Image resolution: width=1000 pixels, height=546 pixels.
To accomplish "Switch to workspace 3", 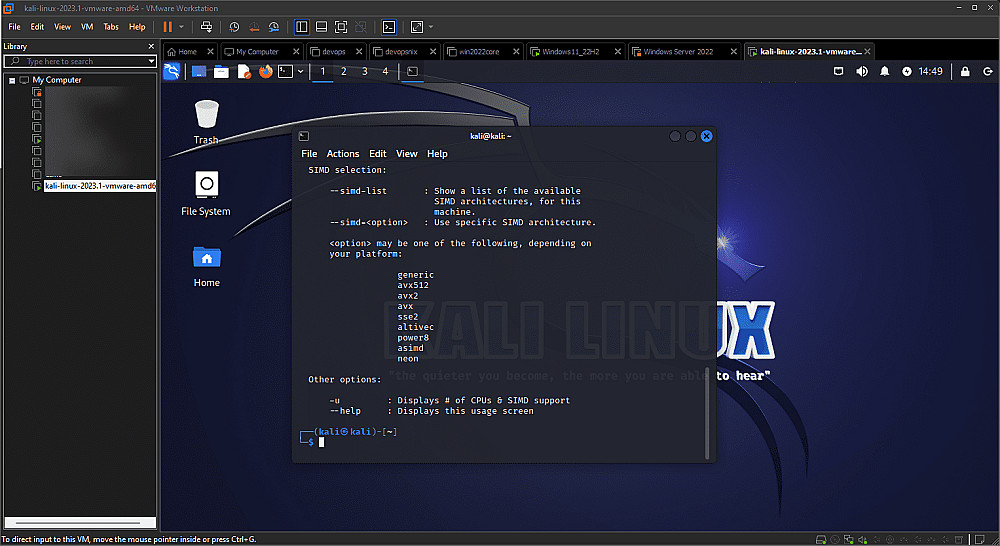I will tap(365, 71).
